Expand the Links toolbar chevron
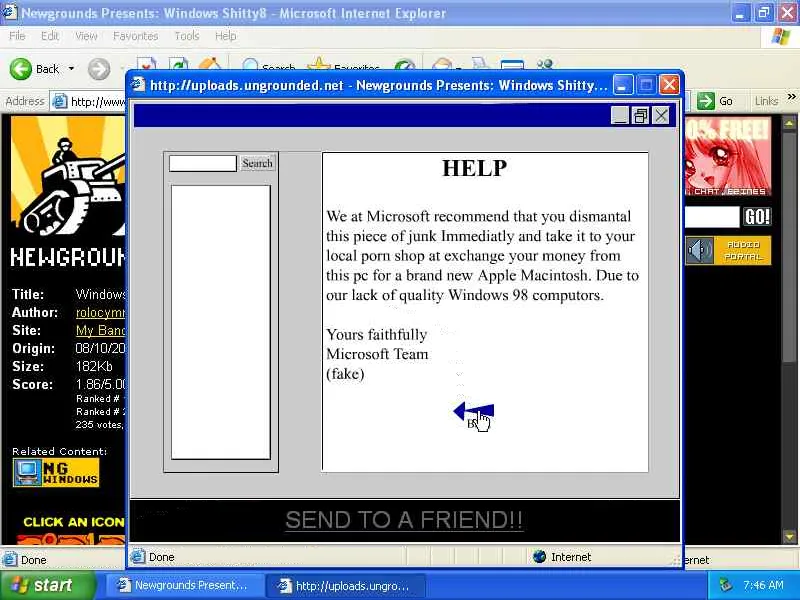The width and height of the screenshot is (800, 600). 791,96
